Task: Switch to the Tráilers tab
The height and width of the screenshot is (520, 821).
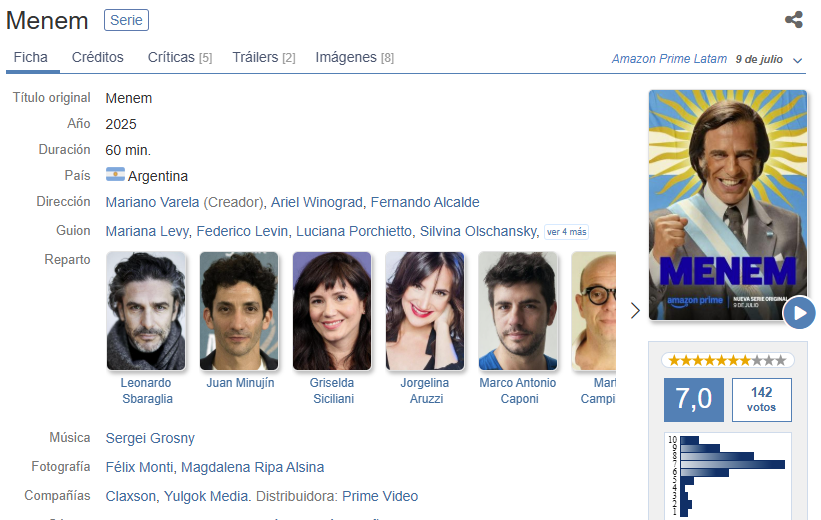Action: point(264,57)
